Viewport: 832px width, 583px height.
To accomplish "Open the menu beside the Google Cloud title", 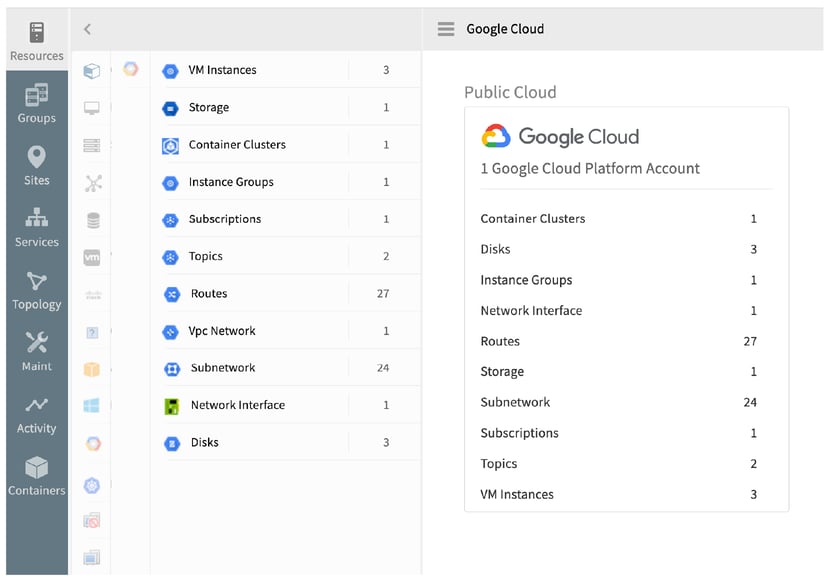I will (x=444, y=29).
